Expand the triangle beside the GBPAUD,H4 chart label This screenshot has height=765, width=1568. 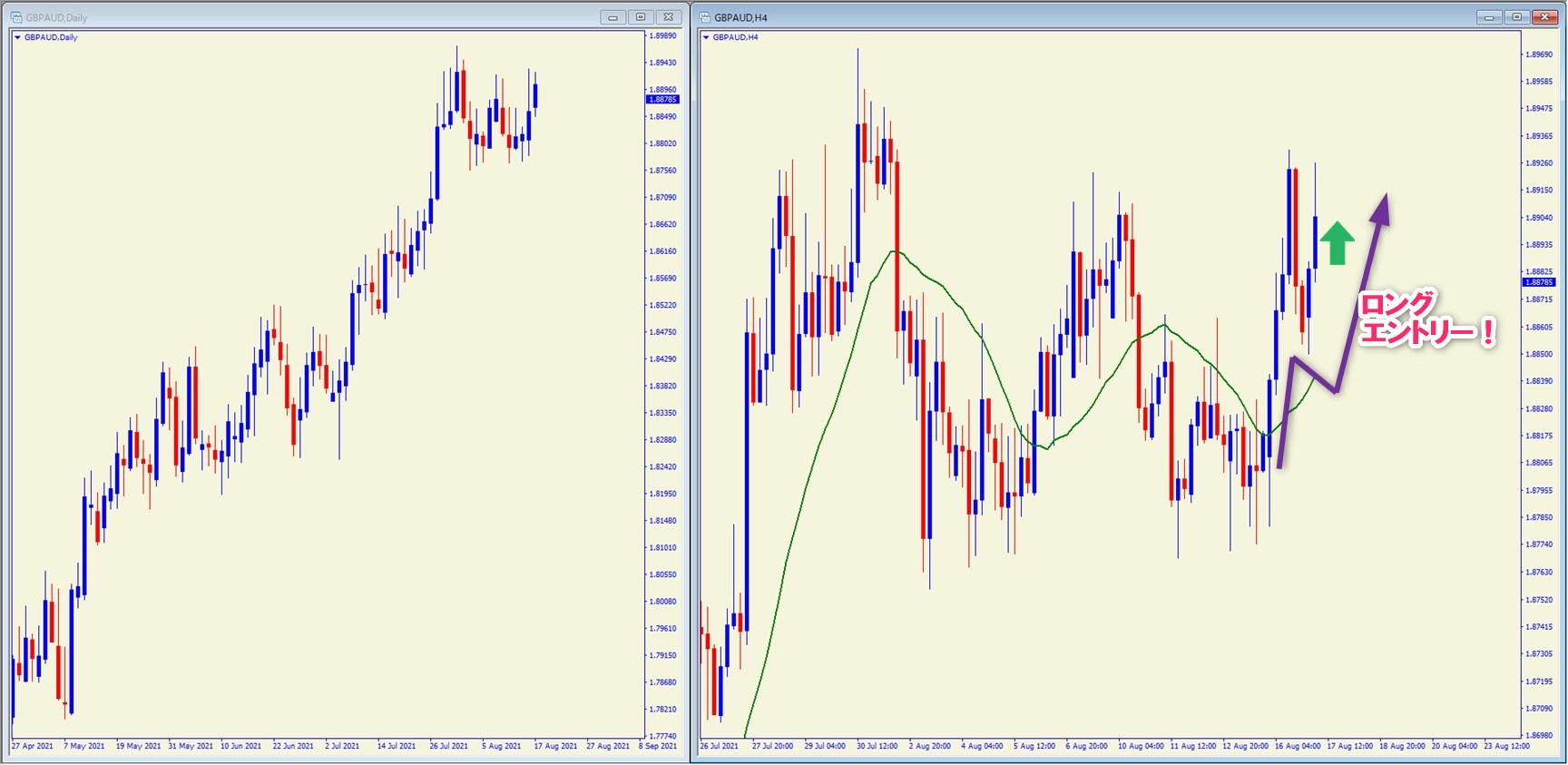(x=707, y=37)
